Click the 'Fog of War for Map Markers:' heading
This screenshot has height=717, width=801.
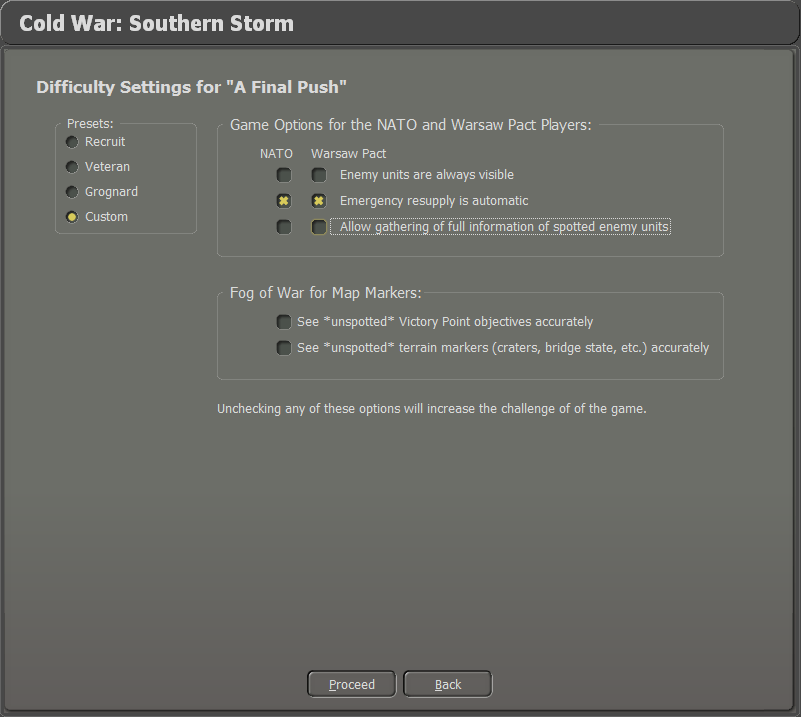pyautogui.click(x=325, y=293)
